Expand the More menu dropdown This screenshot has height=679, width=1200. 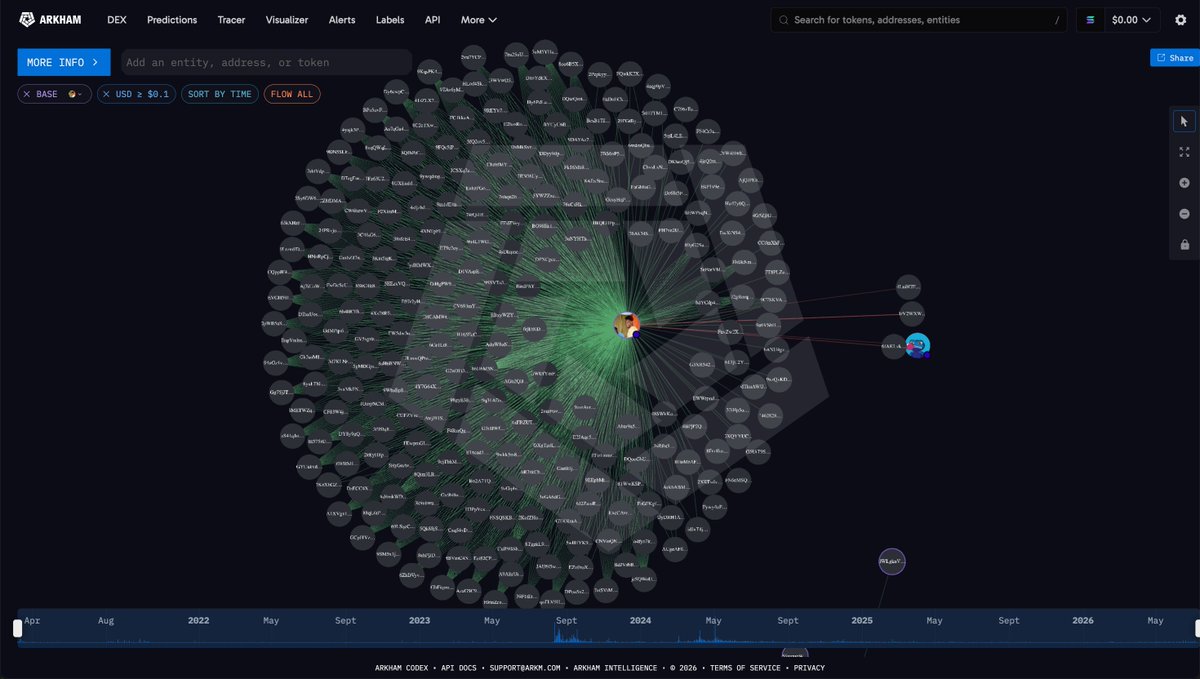[478, 19]
